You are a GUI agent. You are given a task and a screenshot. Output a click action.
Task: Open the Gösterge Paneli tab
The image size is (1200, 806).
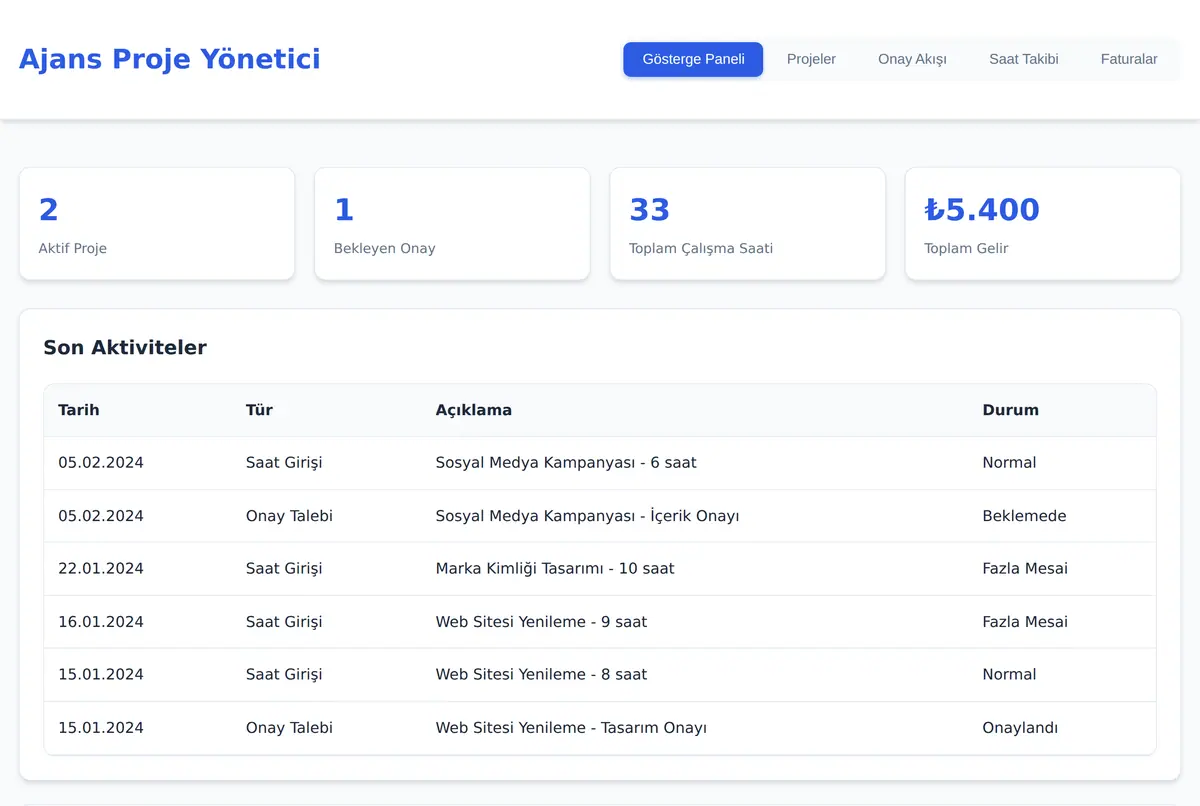[x=693, y=59]
